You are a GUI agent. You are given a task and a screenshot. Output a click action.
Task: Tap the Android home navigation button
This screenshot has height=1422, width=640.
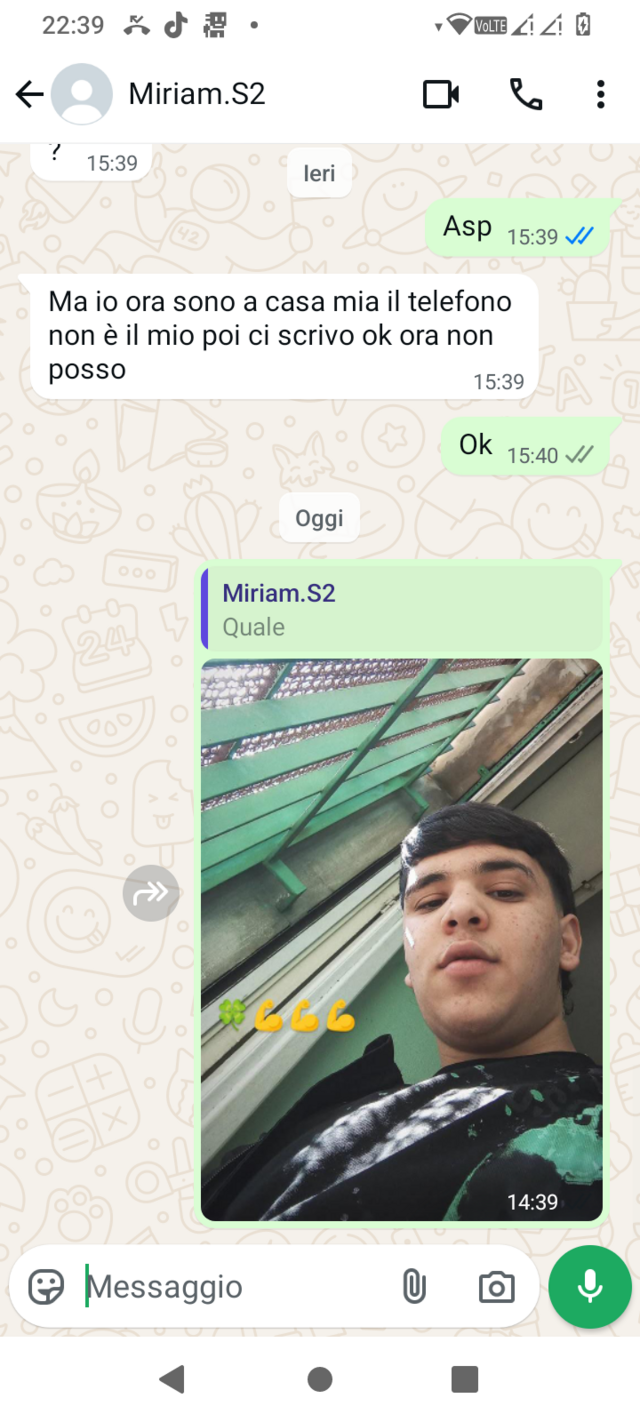(320, 1380)
